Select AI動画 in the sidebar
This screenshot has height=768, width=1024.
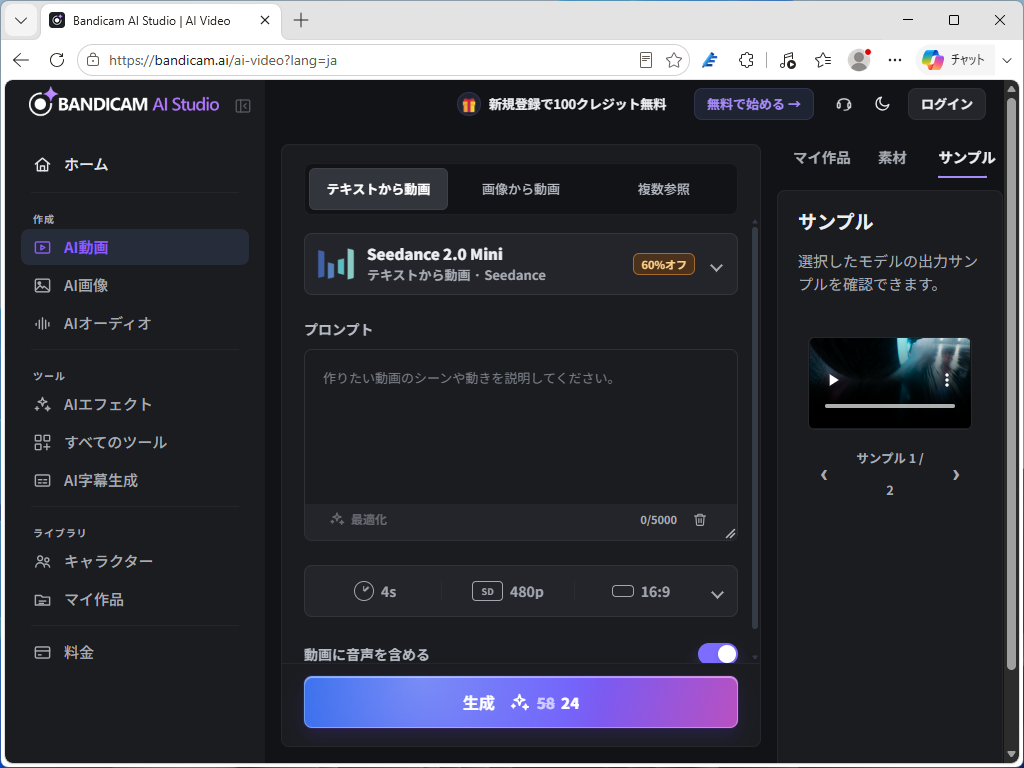[135, 248]
